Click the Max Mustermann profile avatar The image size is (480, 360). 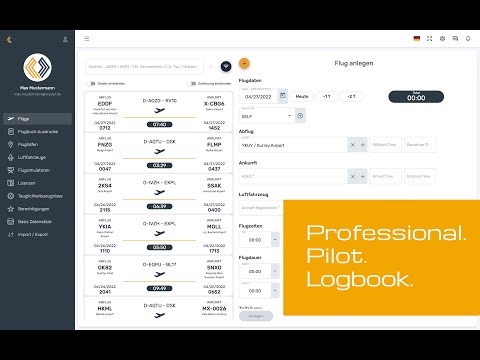point(37,67)
